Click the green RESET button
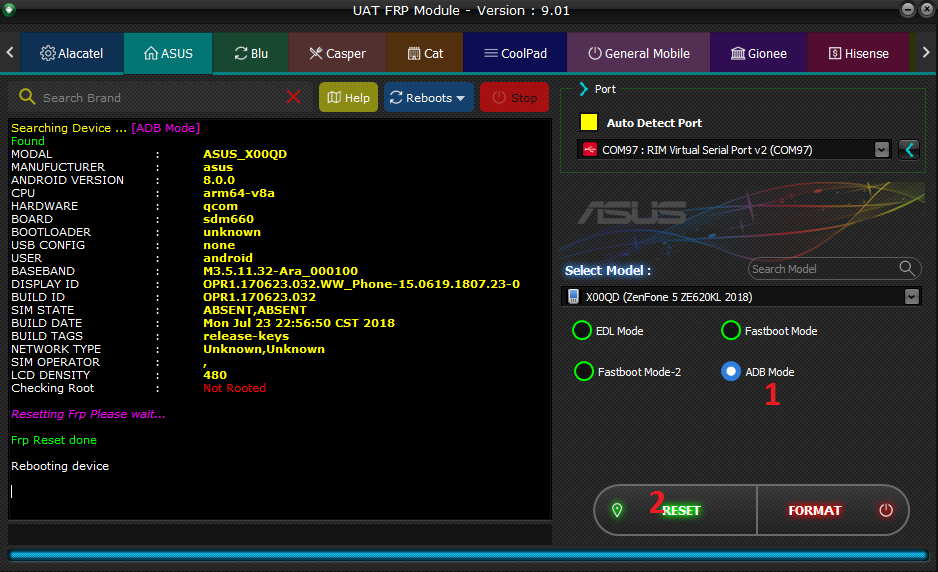Screen dimensions: 938x572 tap(676, 510)
